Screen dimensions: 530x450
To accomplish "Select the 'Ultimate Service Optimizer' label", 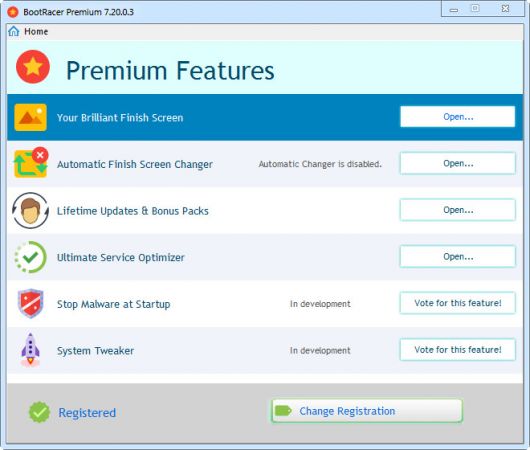I will pos(121,258).
